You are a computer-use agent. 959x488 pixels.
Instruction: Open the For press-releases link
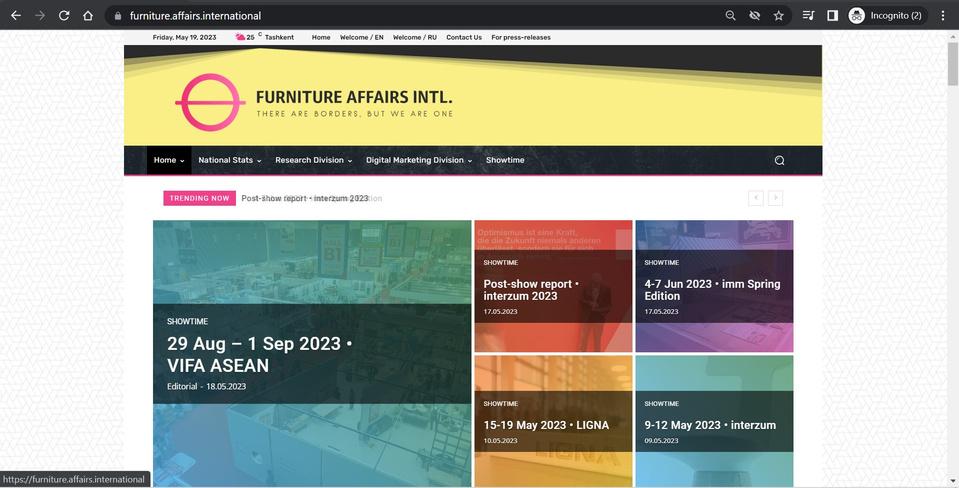click(521, 37)
